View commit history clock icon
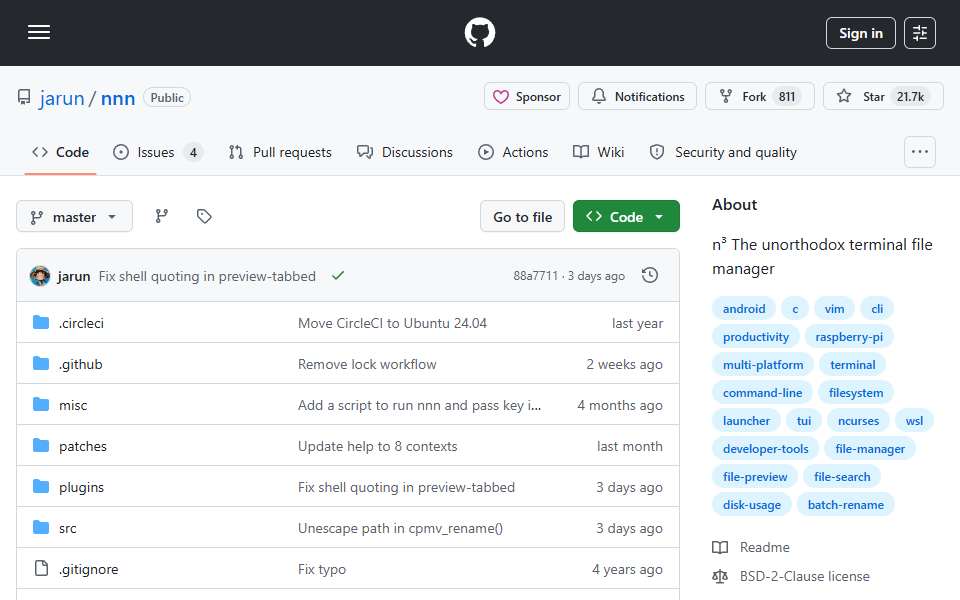Screen dimensions: 960x600 [650, 276]
